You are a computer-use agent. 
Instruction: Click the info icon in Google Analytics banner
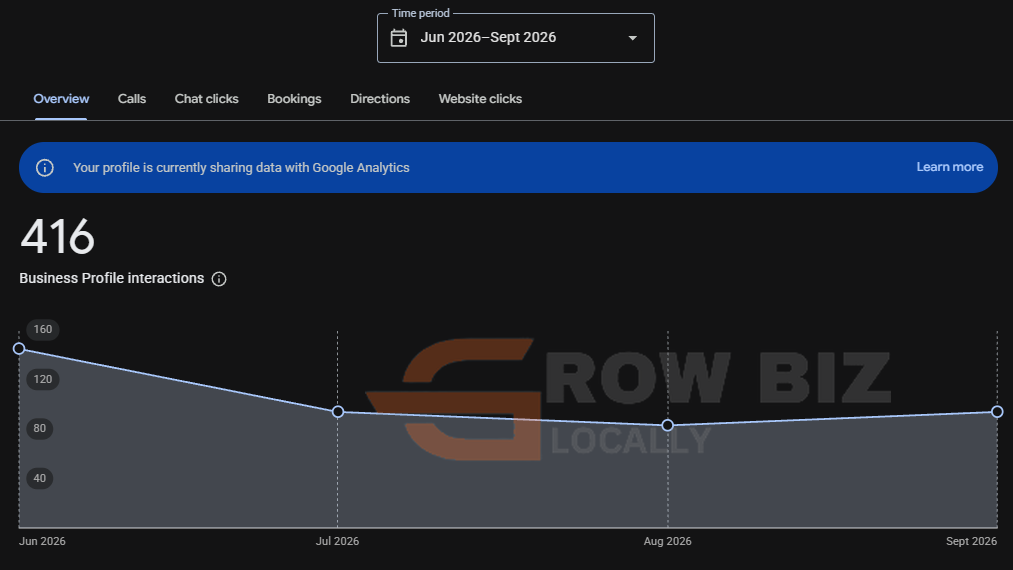[45, 168]
